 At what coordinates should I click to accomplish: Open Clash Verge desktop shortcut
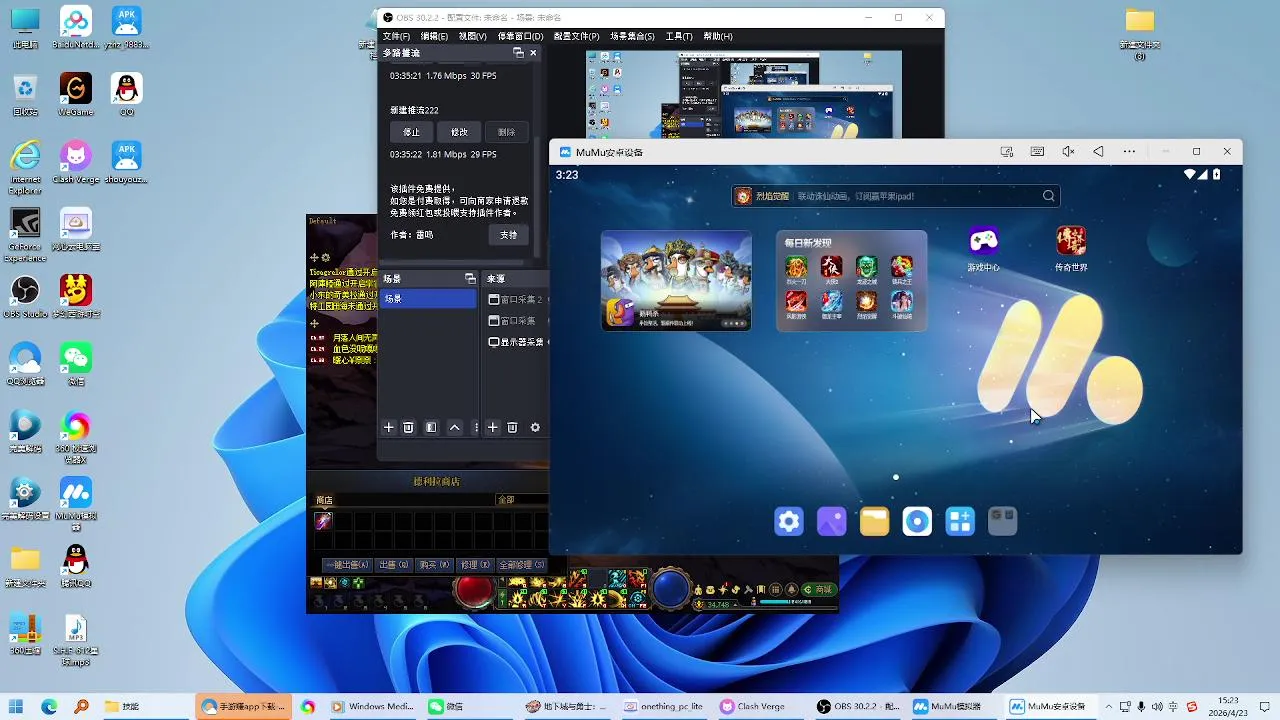pos(76,162)
